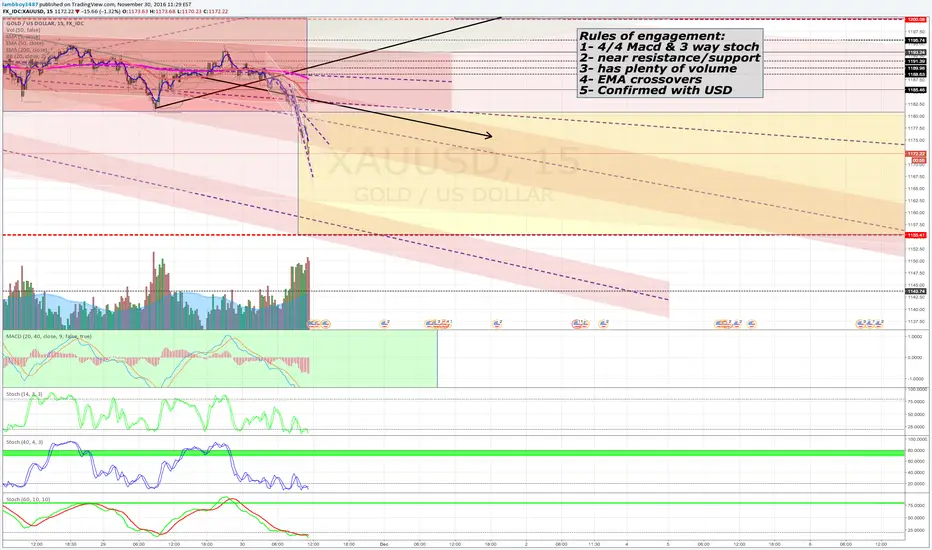Click the EMA (50, close) indicator label
932x550 pixels.
click(x=24, y=43)
